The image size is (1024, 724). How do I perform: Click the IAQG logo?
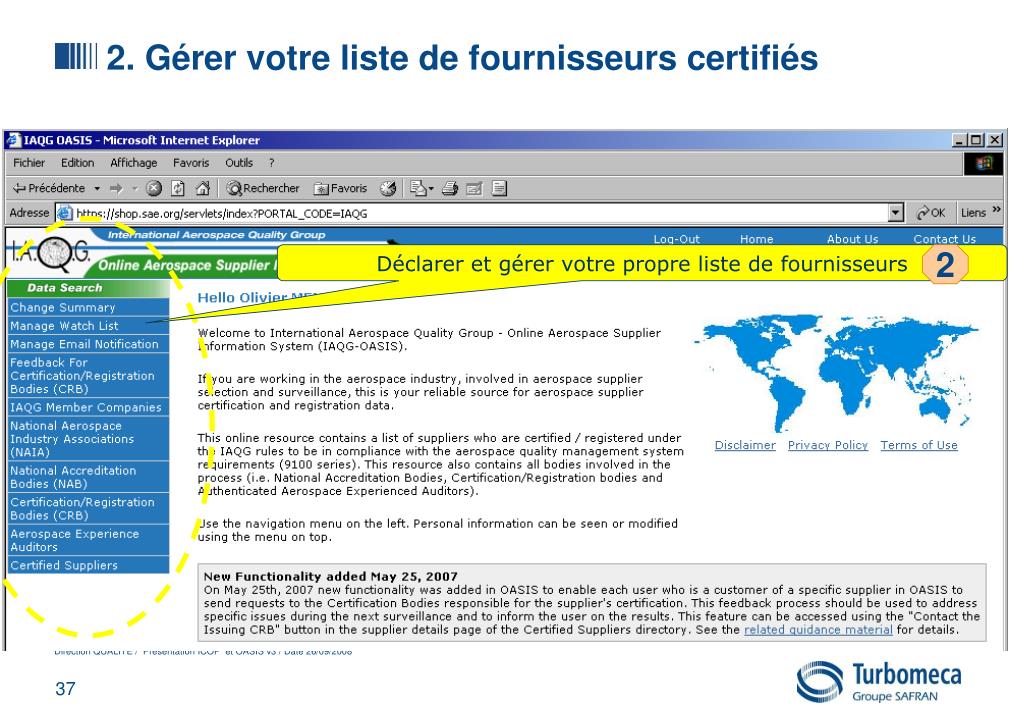click(x=49, y=253)
